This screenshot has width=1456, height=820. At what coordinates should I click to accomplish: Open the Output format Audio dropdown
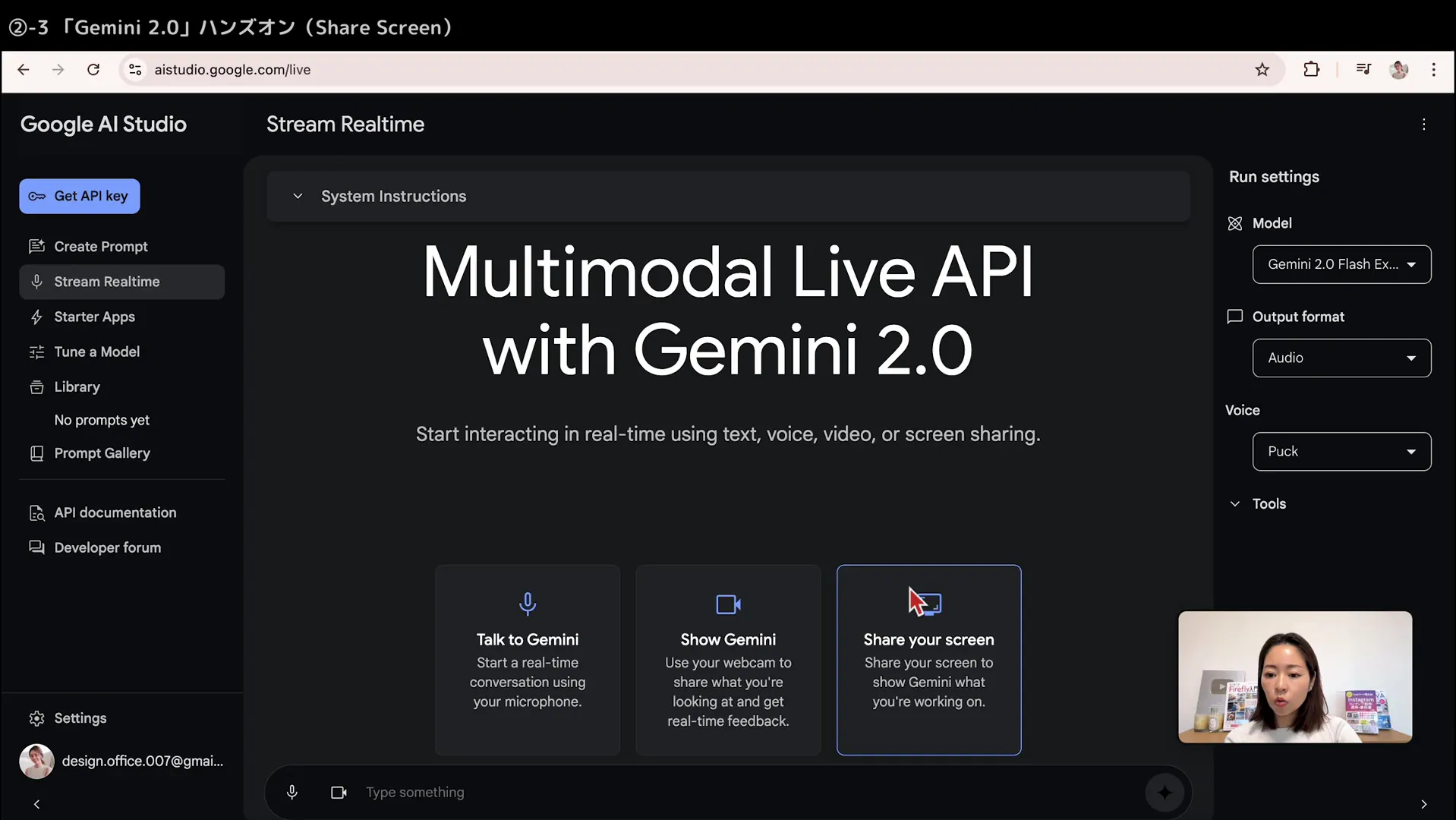pyautogui.click(x=1341, y=358)
